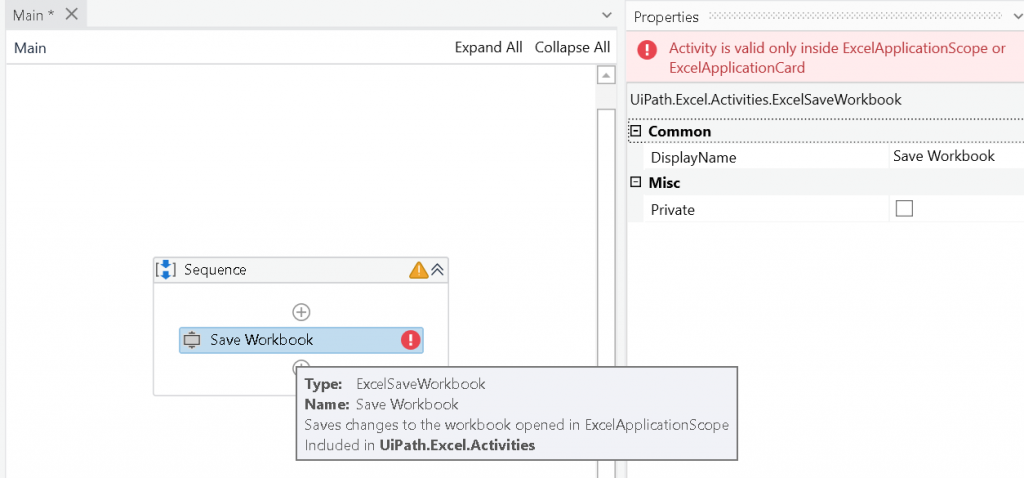Close the Main tab with X
This screenshot has width=1024, height=478.
(71, 15)
